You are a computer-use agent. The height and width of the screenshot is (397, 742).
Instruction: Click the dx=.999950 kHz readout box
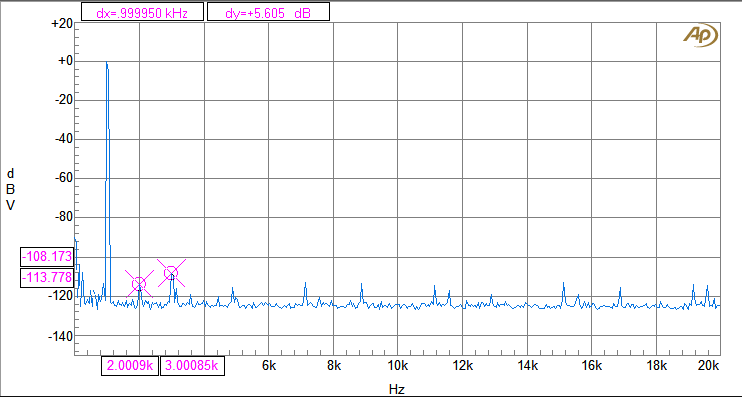coord(142,12)
